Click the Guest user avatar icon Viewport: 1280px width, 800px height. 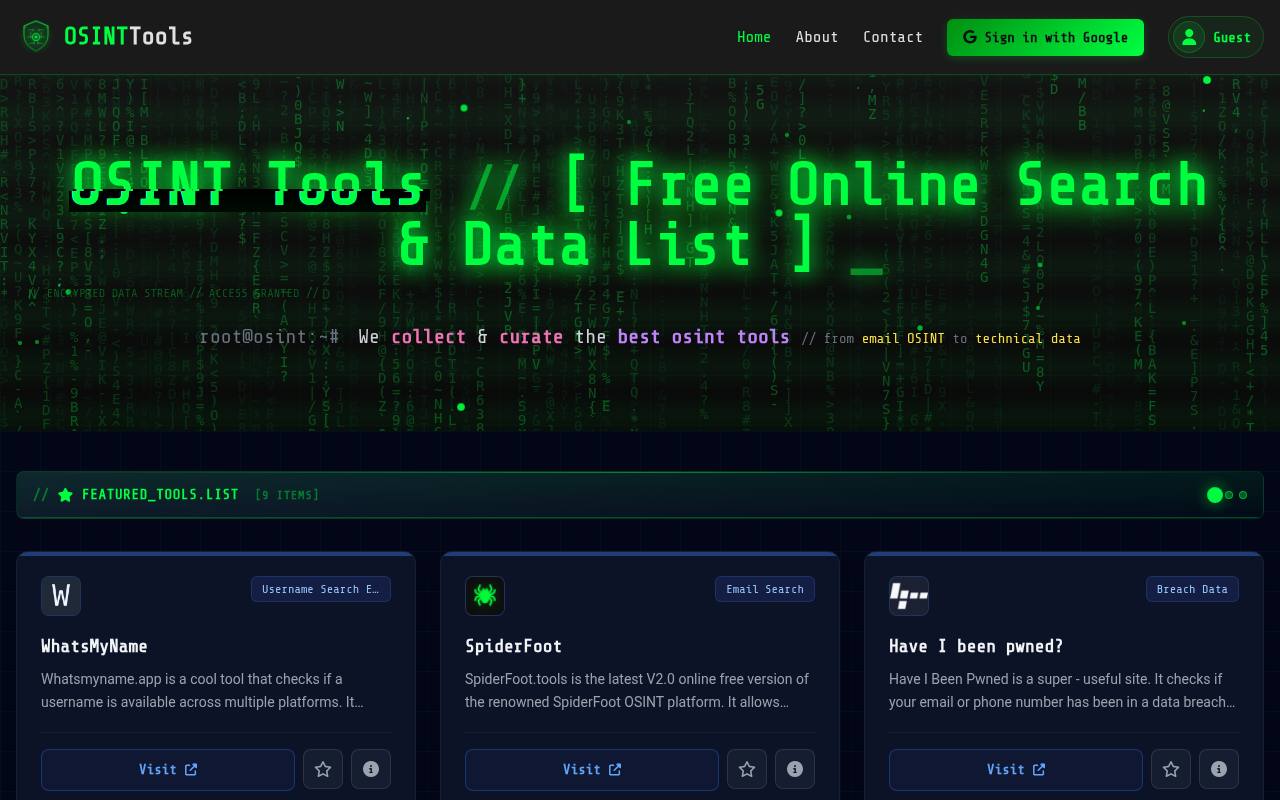pyautogui.click(x=1189, y=37)
